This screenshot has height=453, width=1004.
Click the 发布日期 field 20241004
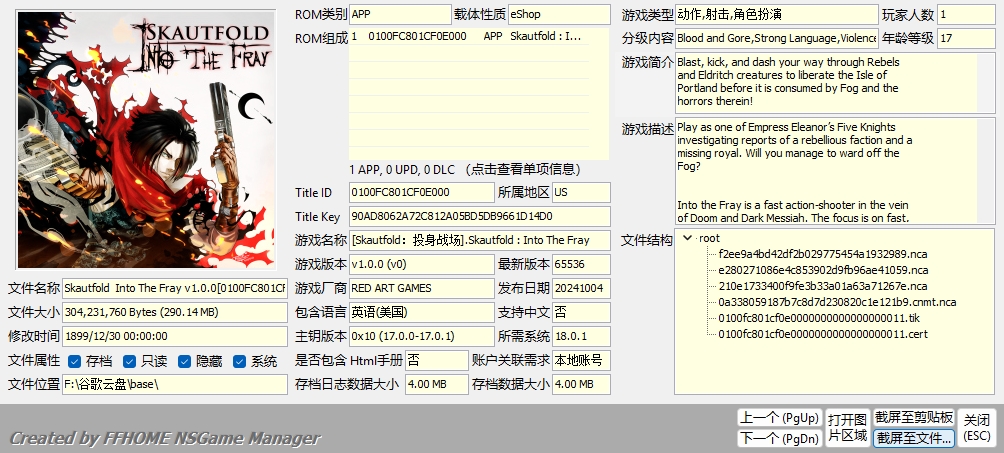581,288
